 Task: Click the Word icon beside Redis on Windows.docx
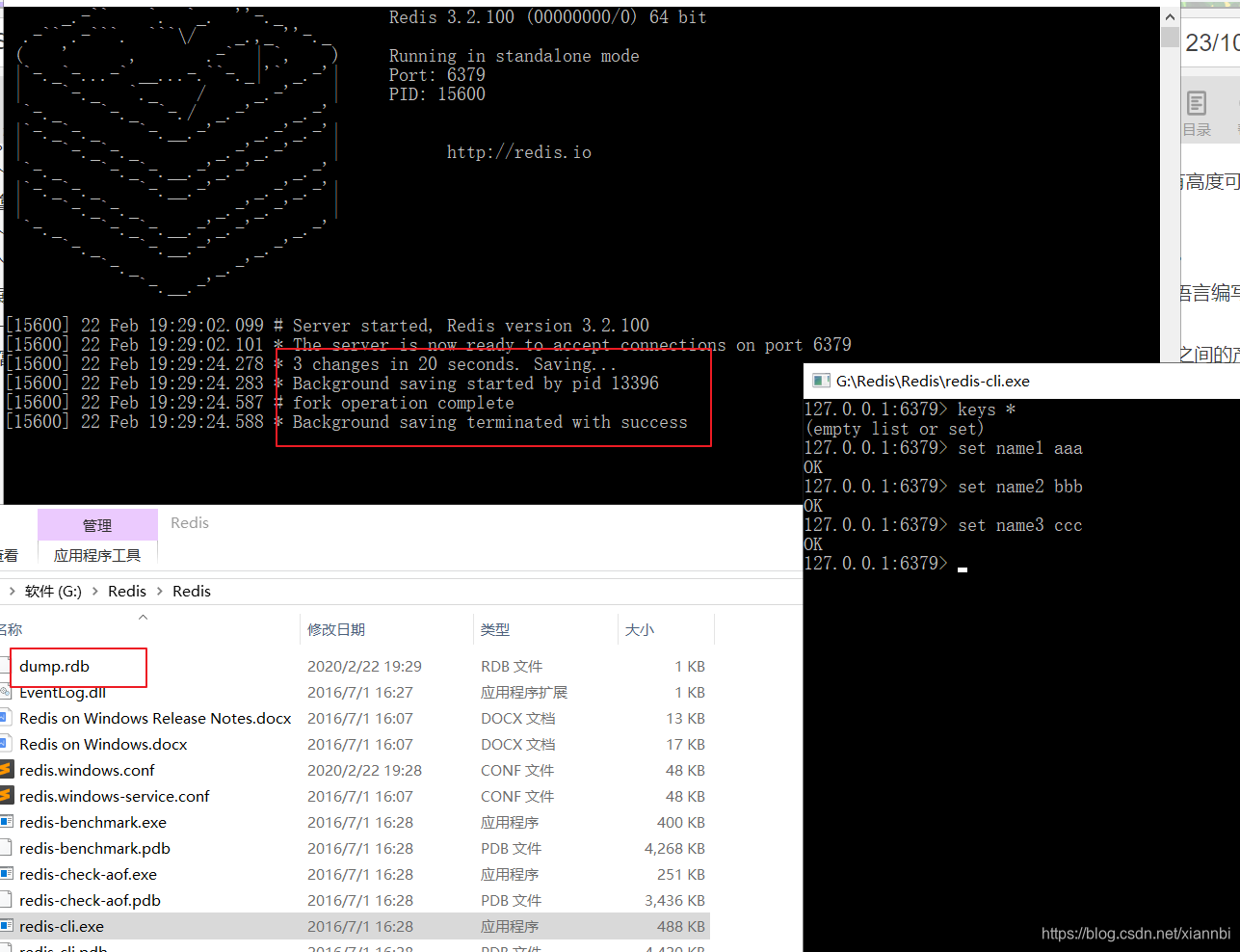coord(6,744)
